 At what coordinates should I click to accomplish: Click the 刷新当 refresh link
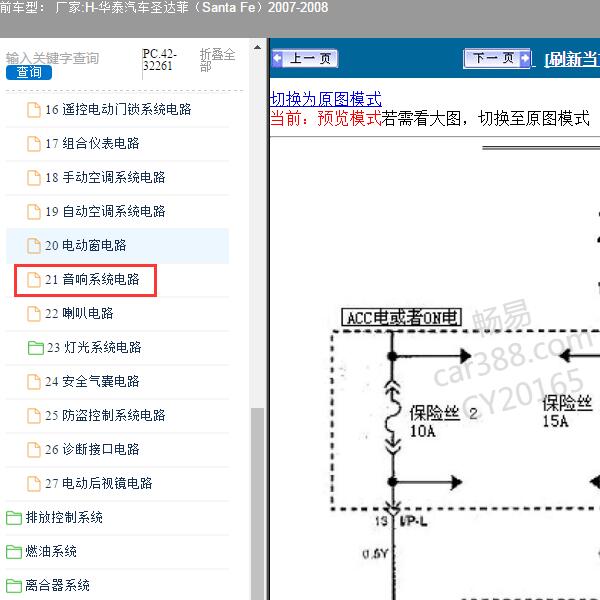click(x=572, y=59)
